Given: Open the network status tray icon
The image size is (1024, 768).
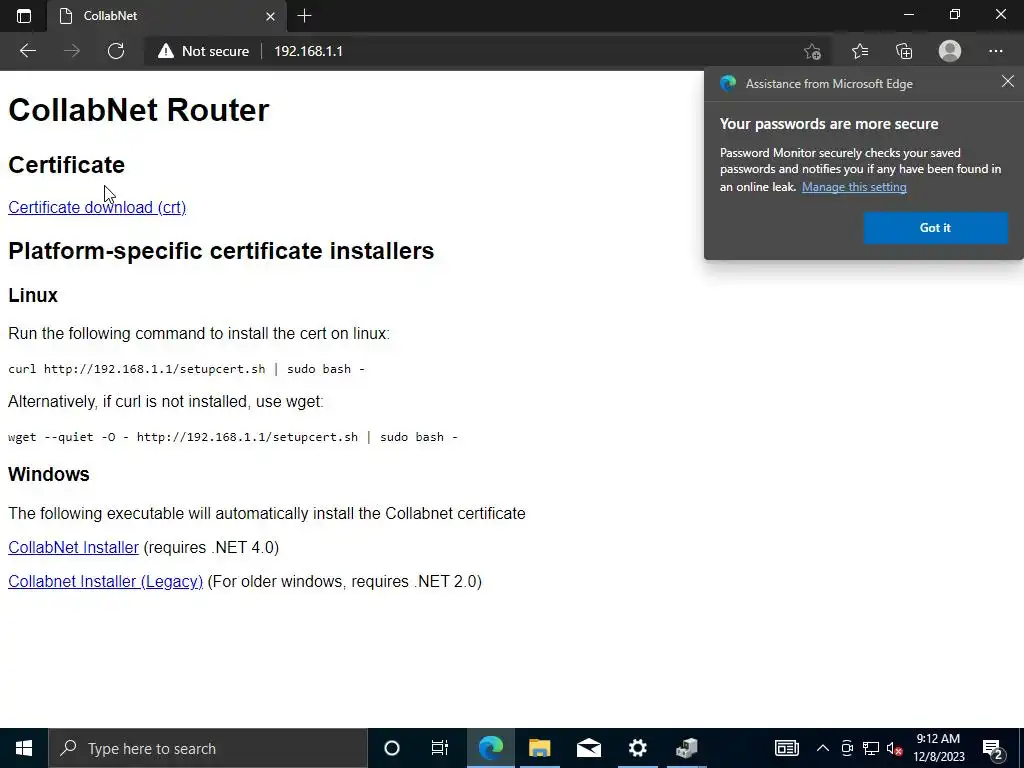Looking at the screenshot, I should pyautogui.click(x=871, y=748).
